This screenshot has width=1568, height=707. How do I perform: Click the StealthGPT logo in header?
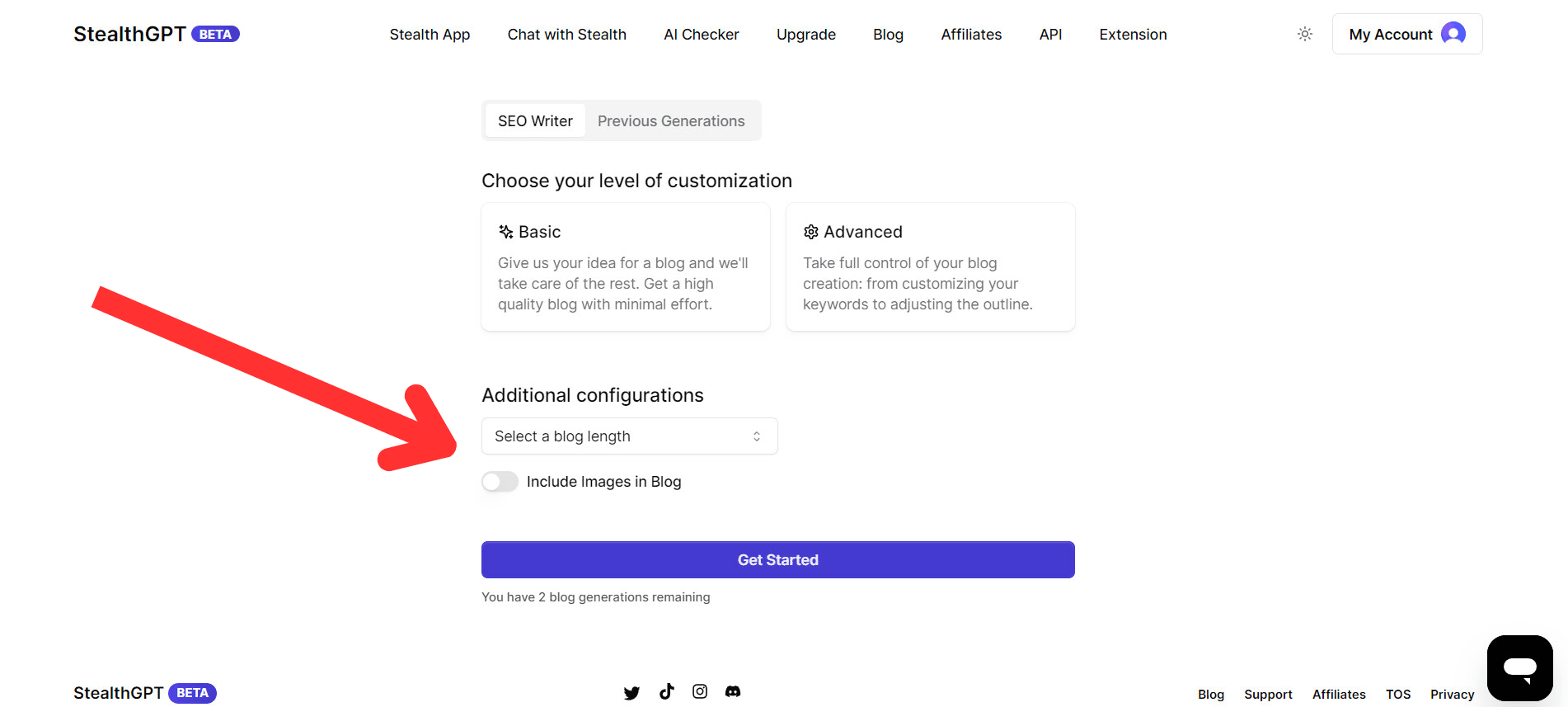pyautogui.click(x=129, y=34)
